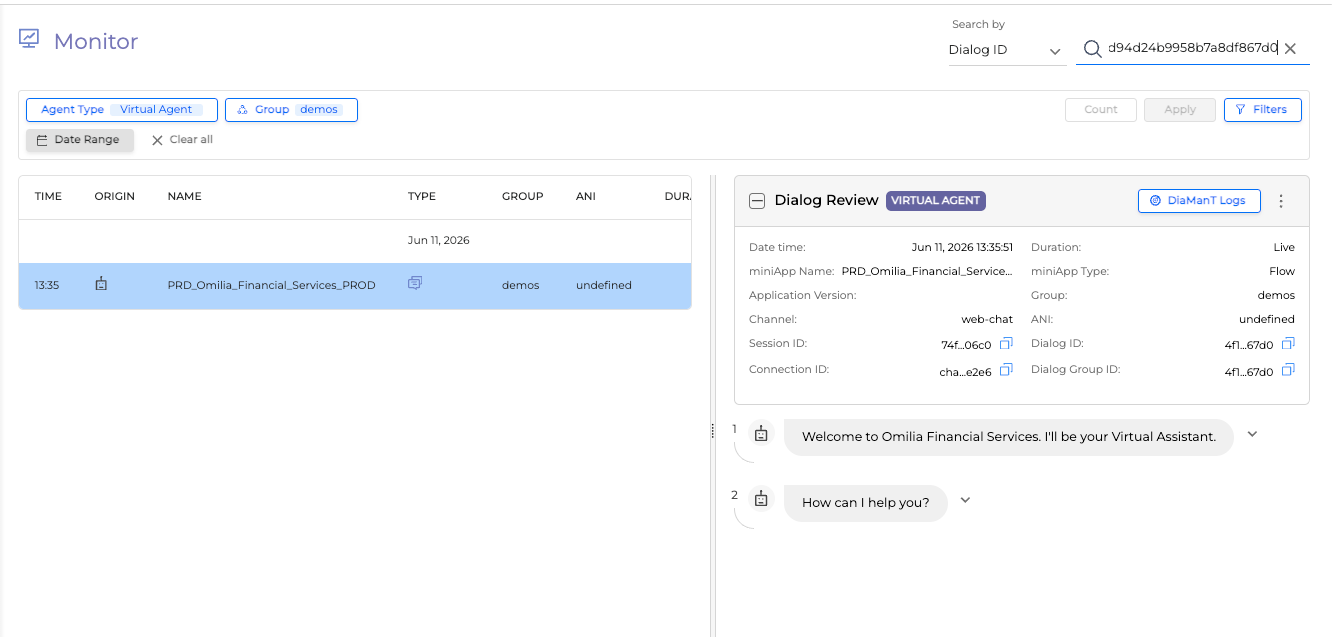Open the Agent Type Virtual Agent filter
This screenshot has width=1332, height=637.
pyautogui.click(x=122, y=110)
